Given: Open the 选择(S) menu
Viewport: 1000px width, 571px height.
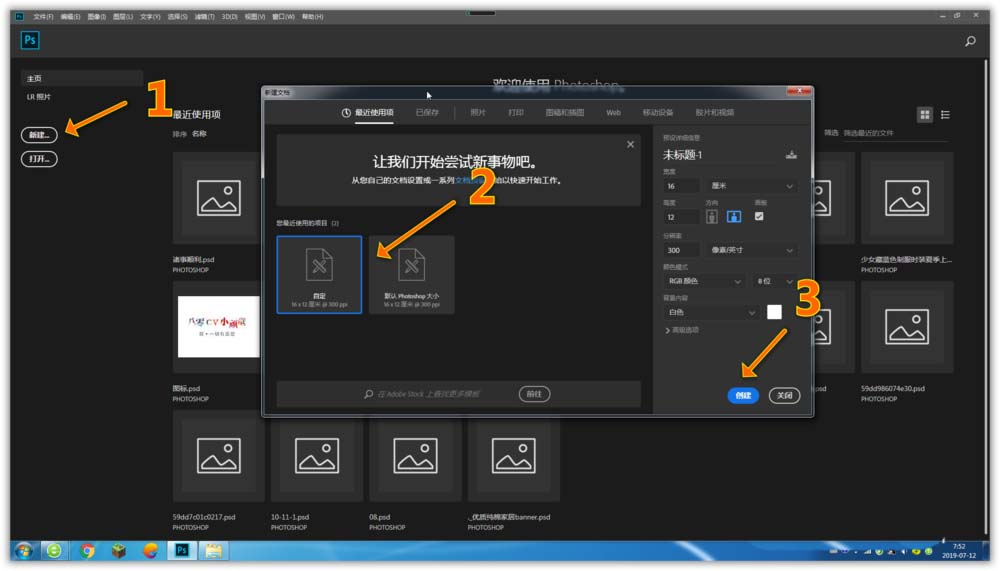Looking at the screenshot, I should (x=177, y=17).
